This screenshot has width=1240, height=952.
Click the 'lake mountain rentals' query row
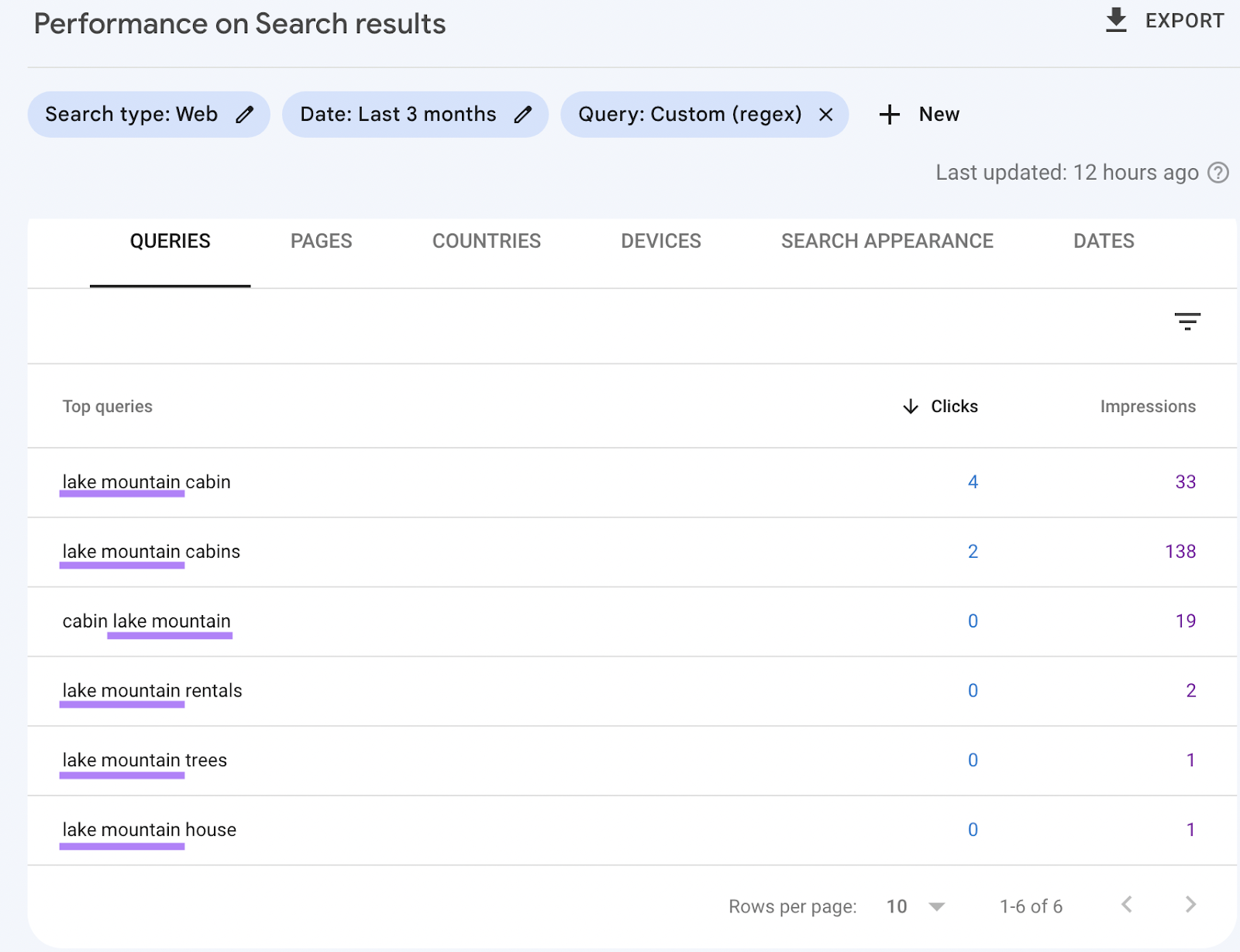[152, 691]
